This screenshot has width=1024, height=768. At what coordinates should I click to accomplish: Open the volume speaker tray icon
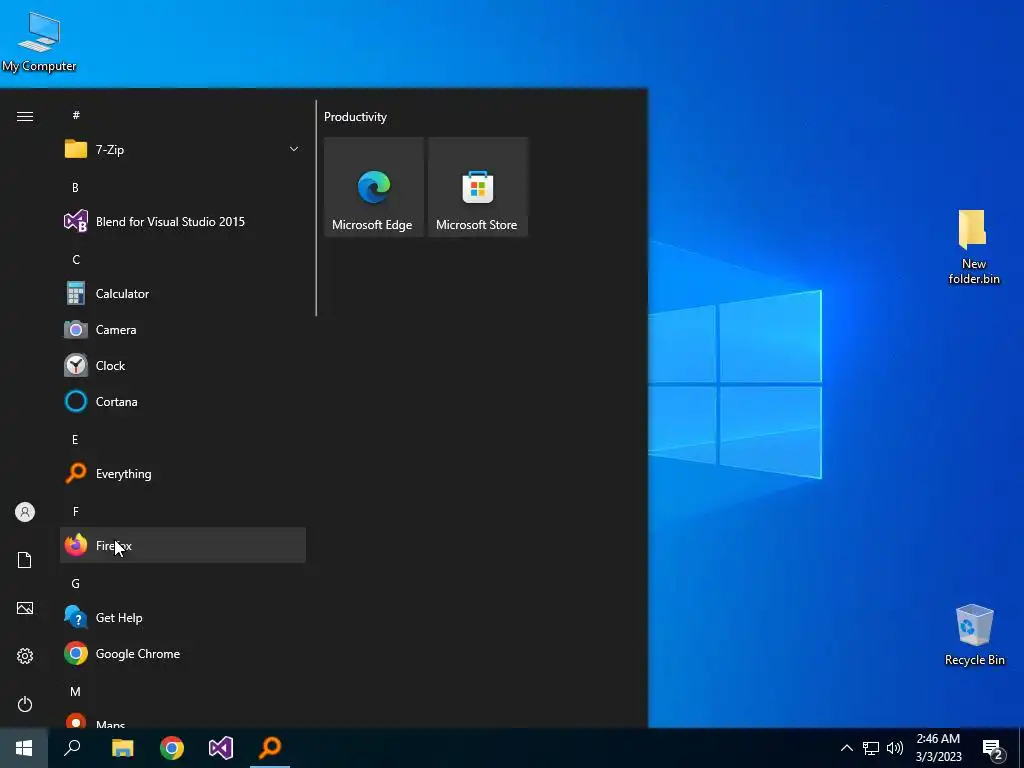click(x=895, y=748)
